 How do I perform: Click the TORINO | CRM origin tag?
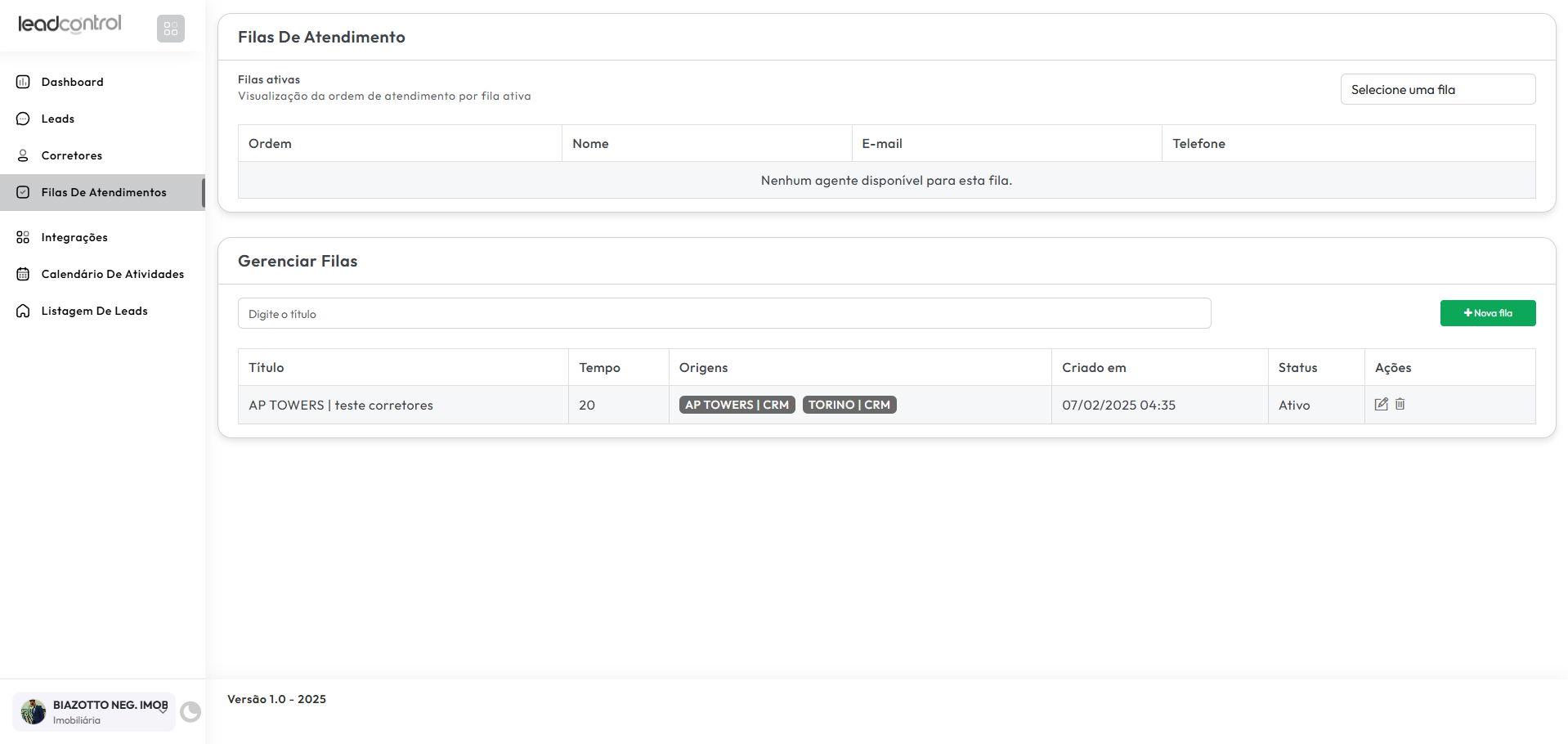point(849,405)
